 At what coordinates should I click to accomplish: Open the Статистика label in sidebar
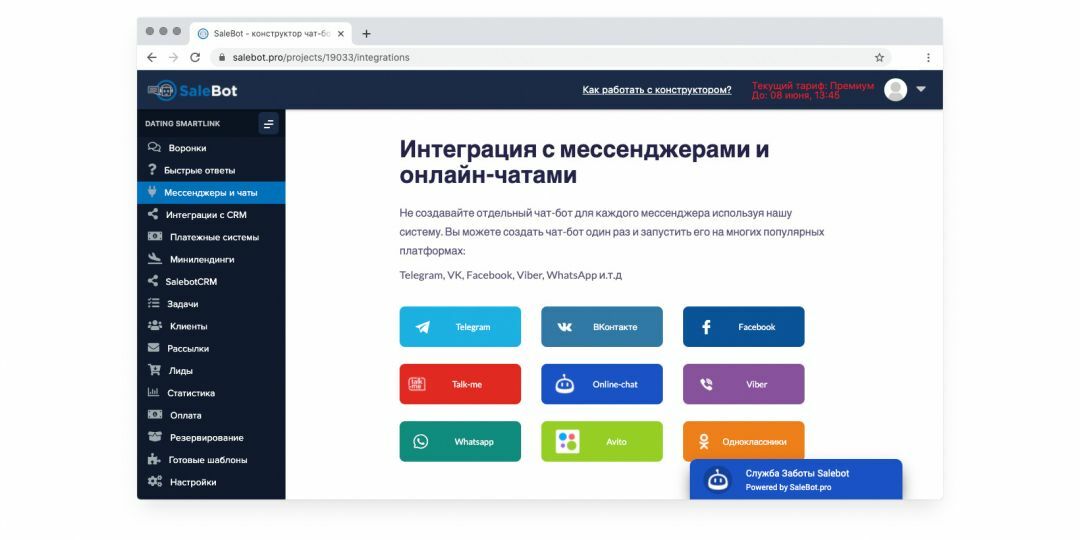[191, 393]
